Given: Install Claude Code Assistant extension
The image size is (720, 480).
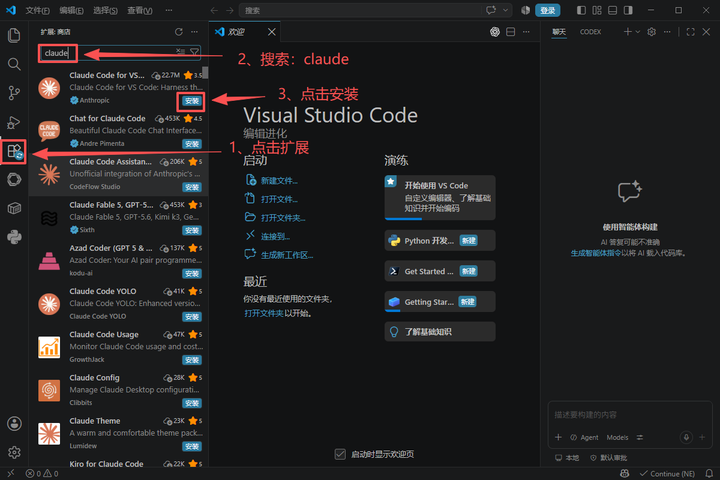Looking at the screenshot, I should [x=191, y=187].
